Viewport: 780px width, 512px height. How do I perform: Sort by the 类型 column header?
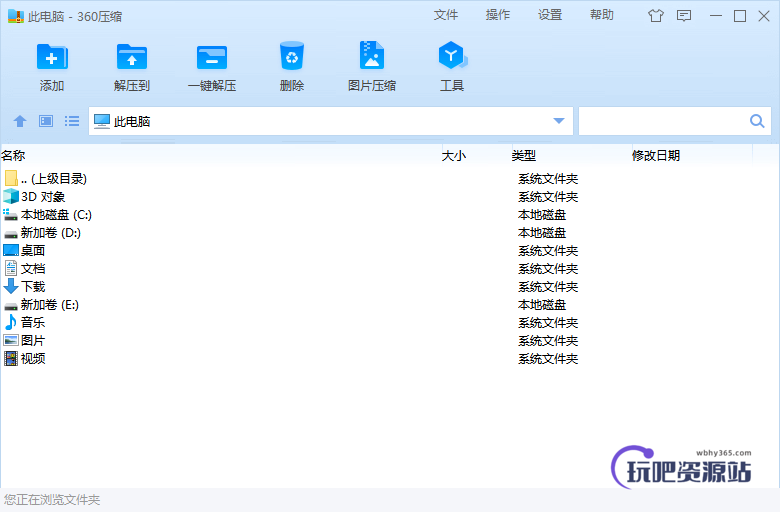coord(524,156)
